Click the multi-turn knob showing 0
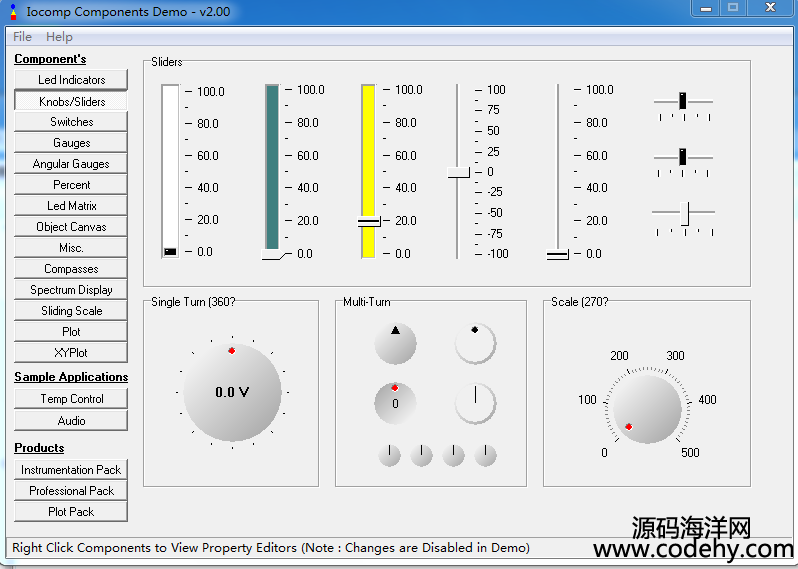 point(395,403)
